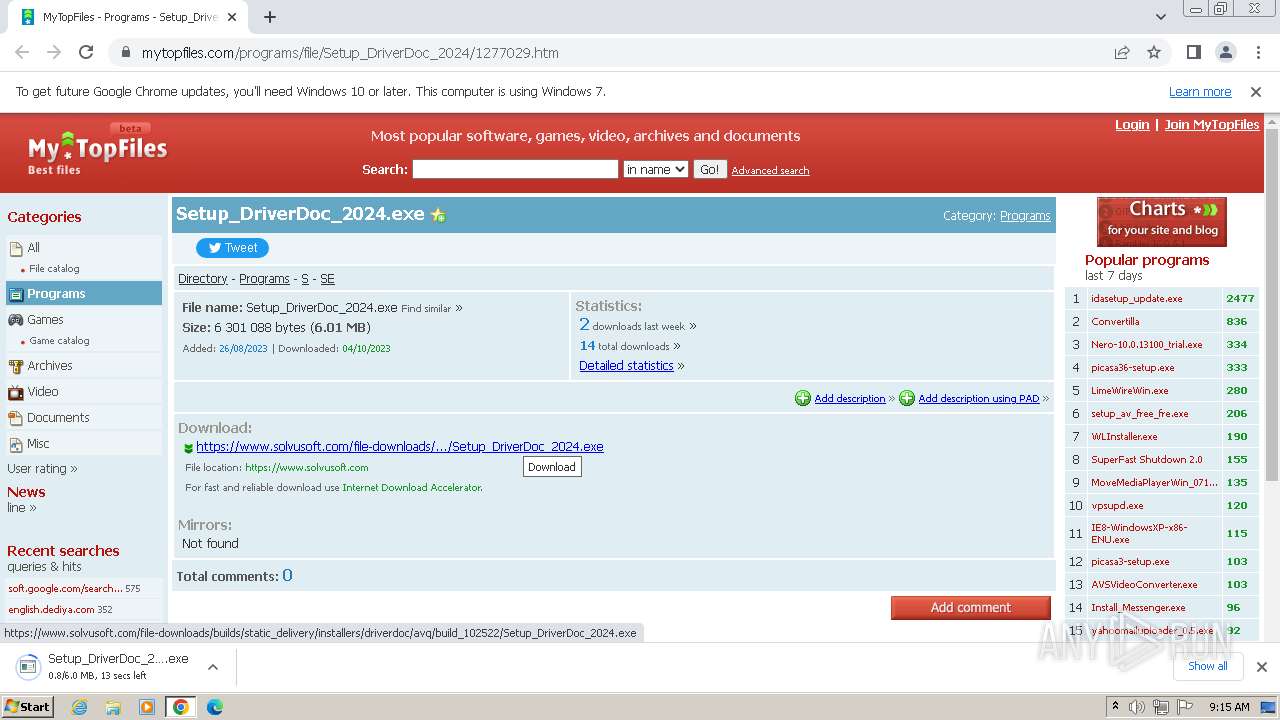Viewport: 1280px width, 720px height.
Task: Open soft.google.com recent search
Action: pos(65,589)
